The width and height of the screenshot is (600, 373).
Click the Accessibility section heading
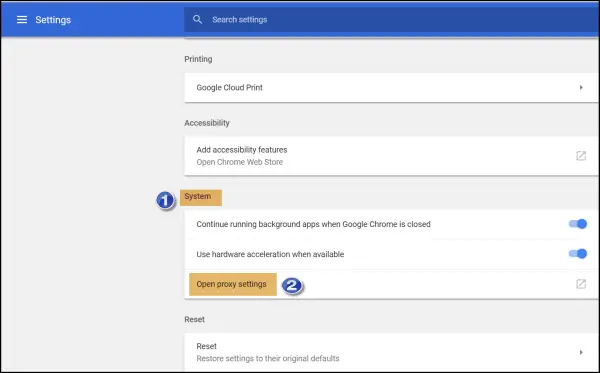point(207,123)
